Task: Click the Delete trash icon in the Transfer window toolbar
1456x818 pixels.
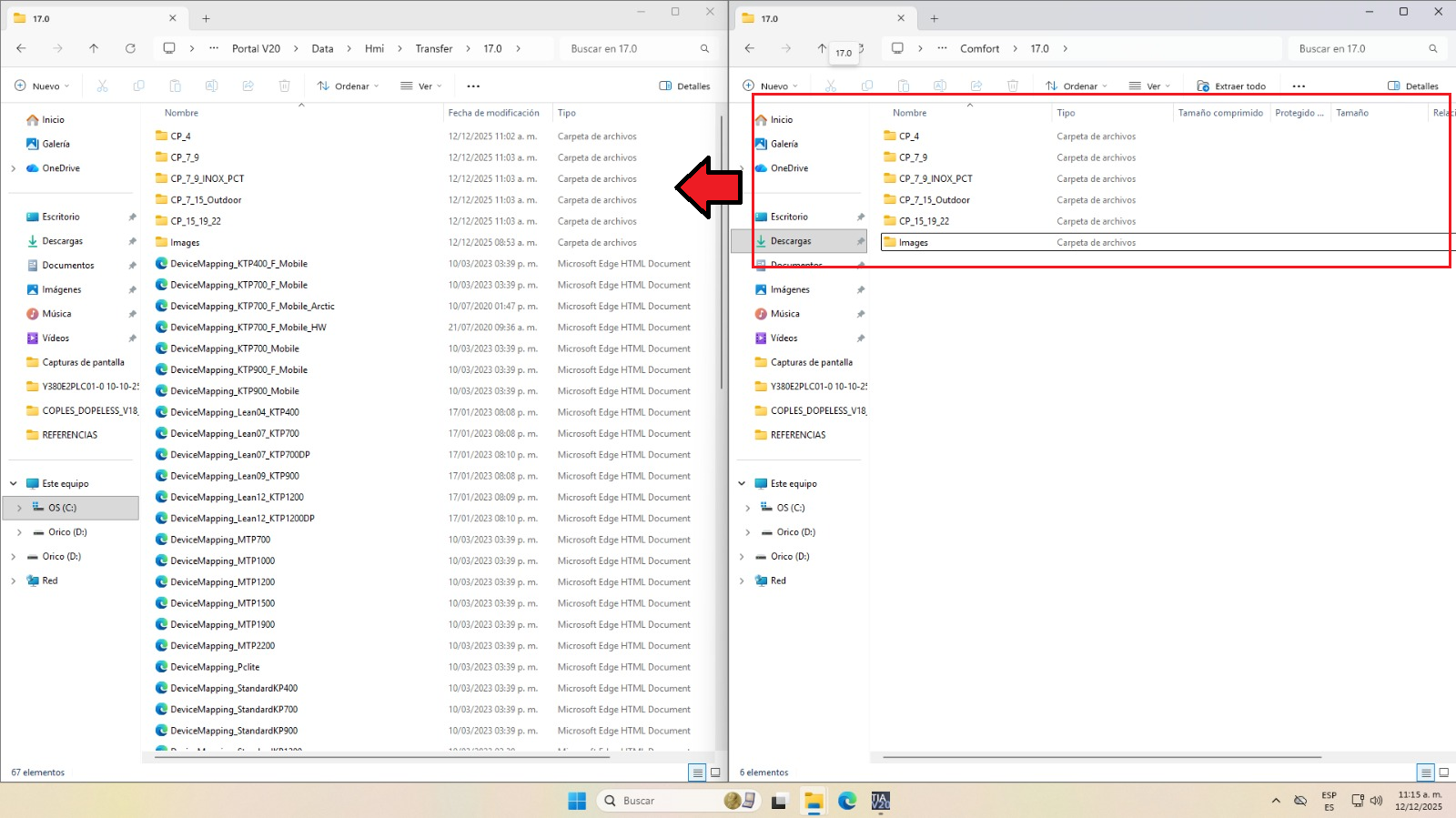Action: point(284,86)
